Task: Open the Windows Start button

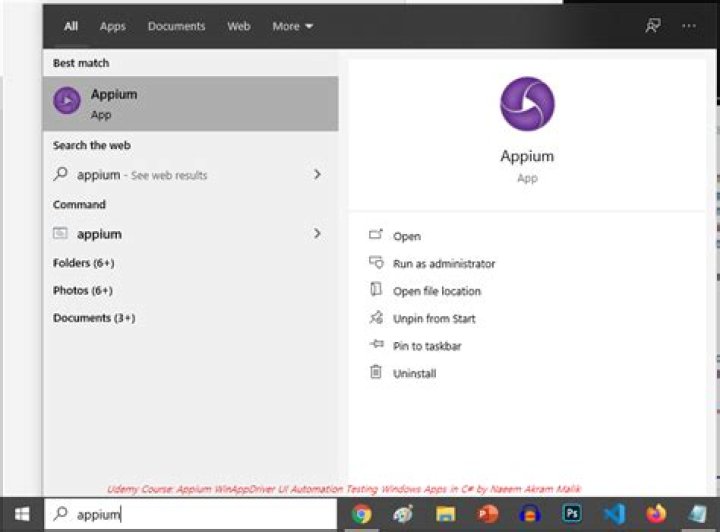Action: point(22,514)
